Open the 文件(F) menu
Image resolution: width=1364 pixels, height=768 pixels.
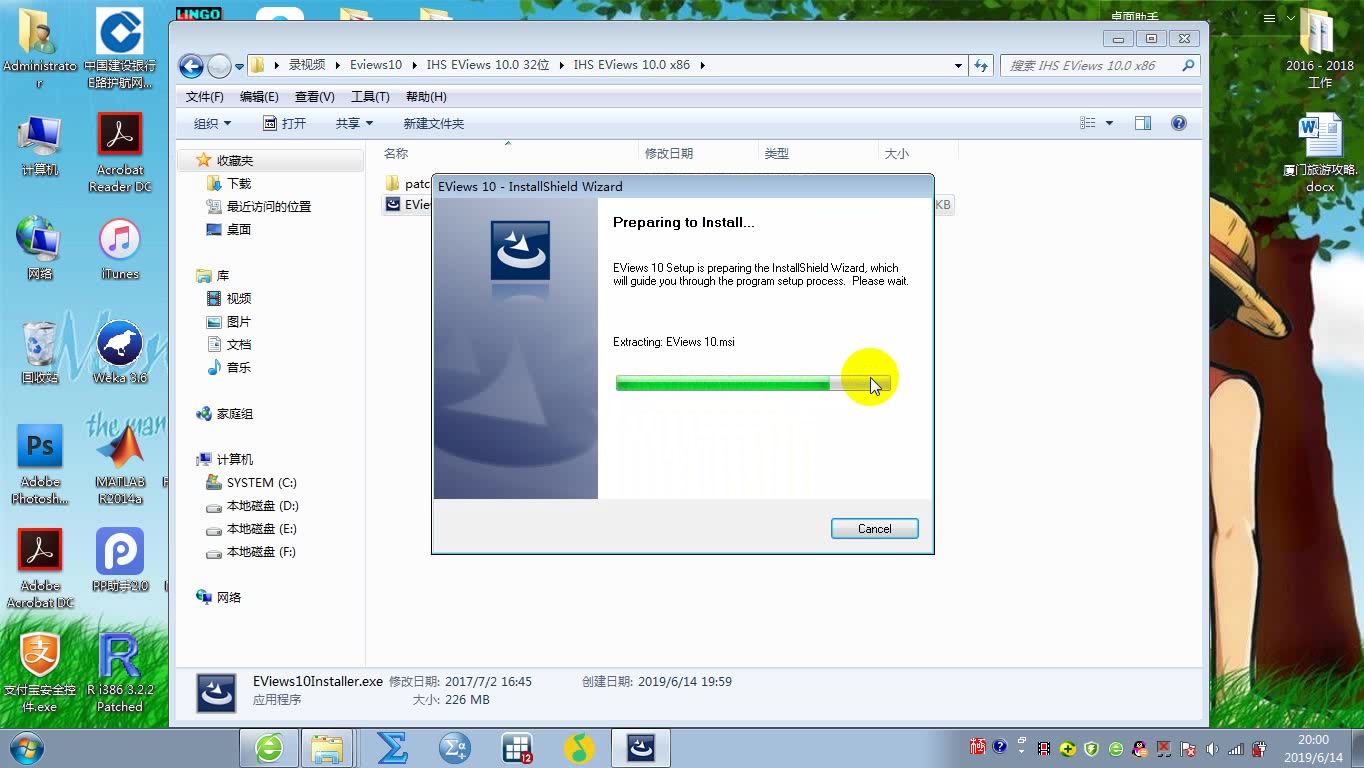pyautogui.click(x=205, y=97)
